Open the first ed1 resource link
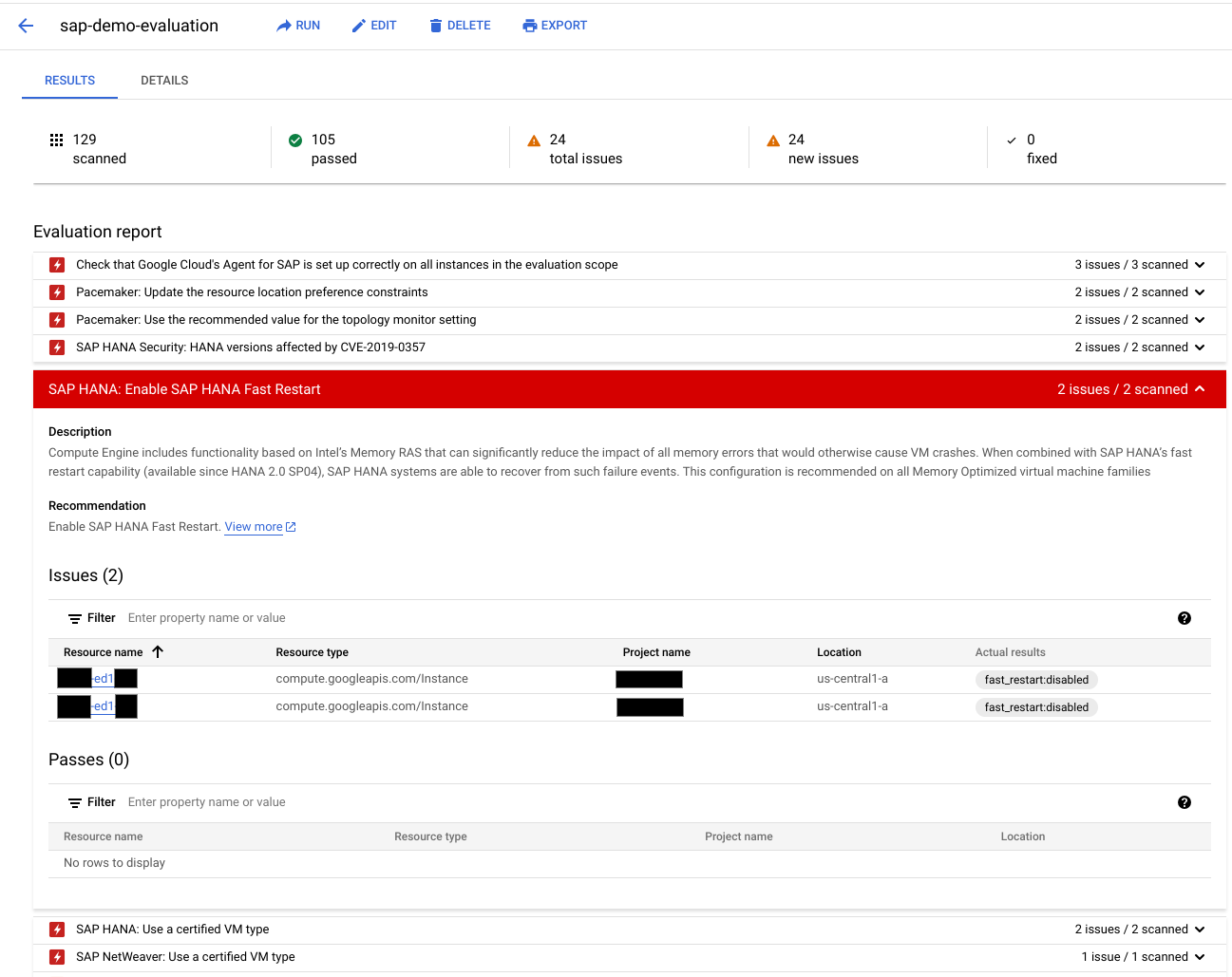Viewport: 1232px width, 977px height. click(103, 679)
